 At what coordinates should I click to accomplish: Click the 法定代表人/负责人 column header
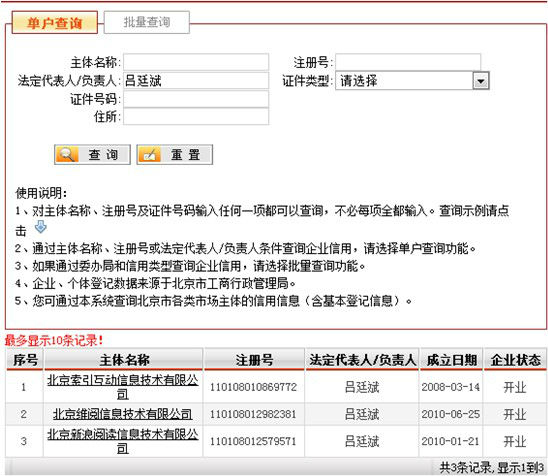click(x=362, y=360)
